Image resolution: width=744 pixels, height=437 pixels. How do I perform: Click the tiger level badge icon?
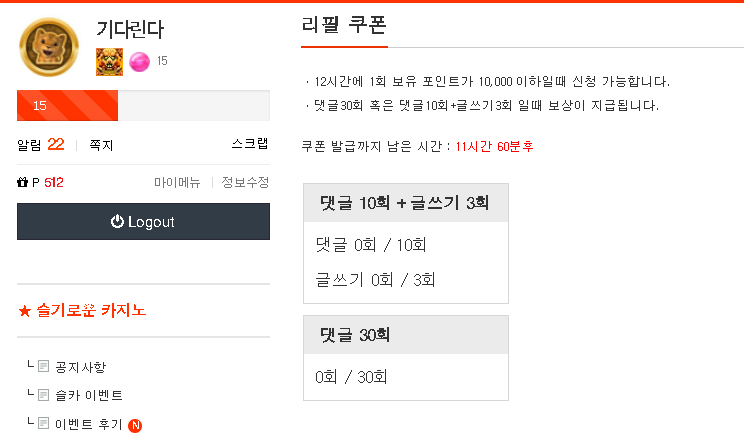click(x=109, y=61)
